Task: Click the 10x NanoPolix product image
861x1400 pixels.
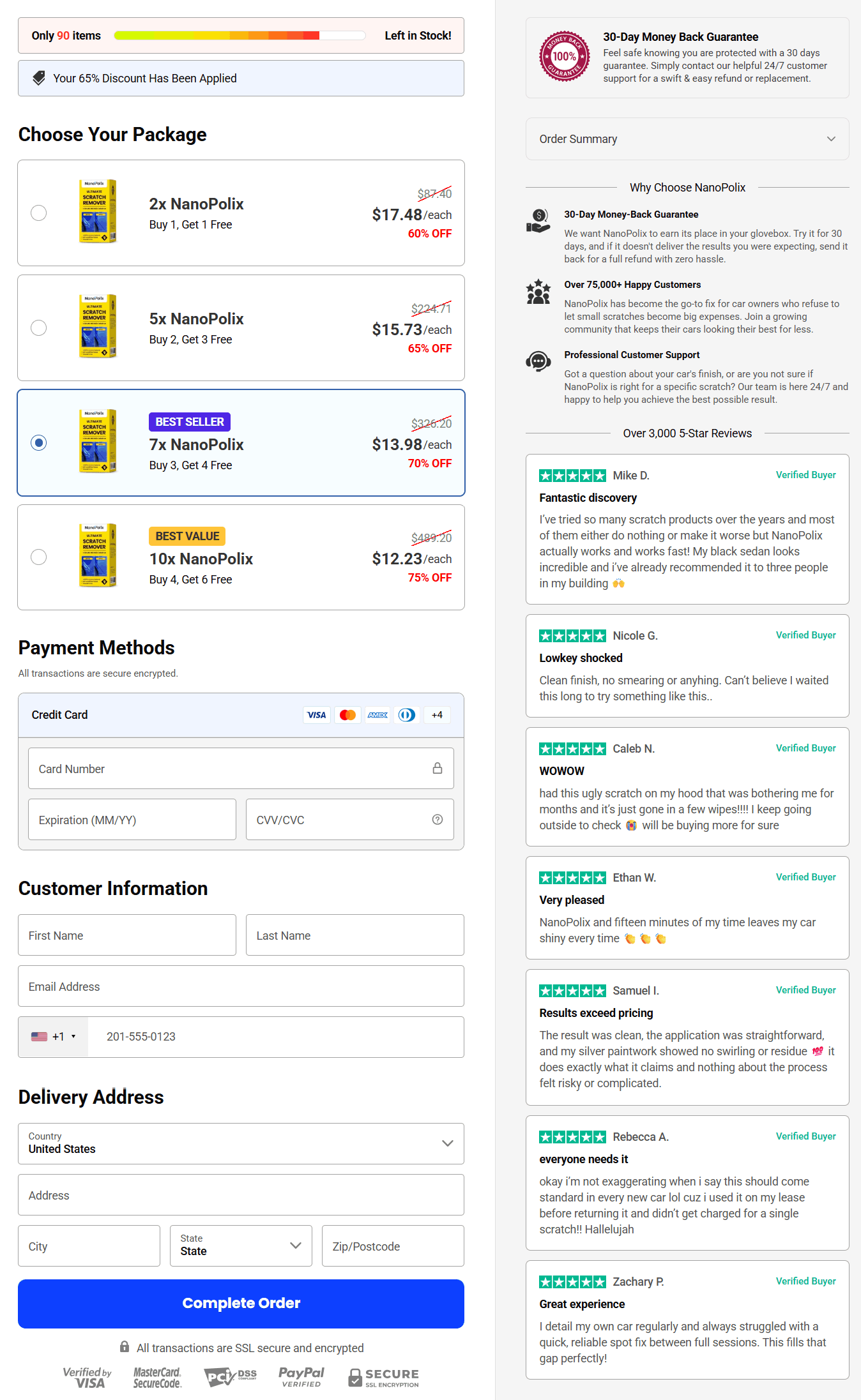Action: (98, 555)
